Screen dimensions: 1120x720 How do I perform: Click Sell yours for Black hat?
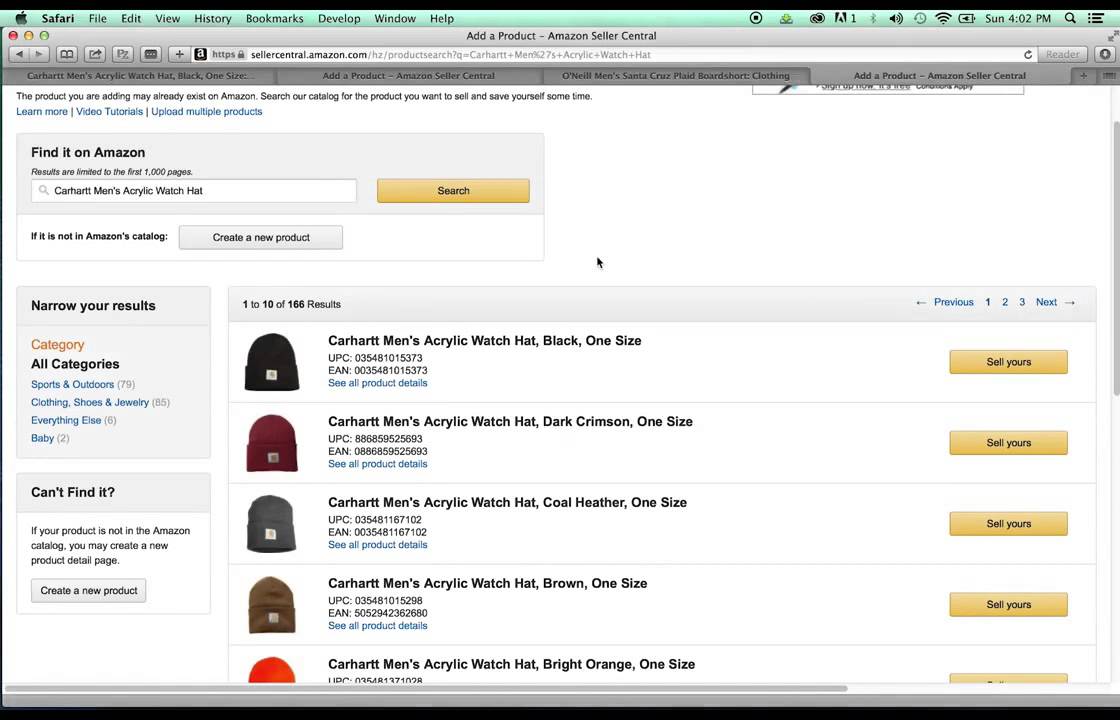pos(1008,362)
